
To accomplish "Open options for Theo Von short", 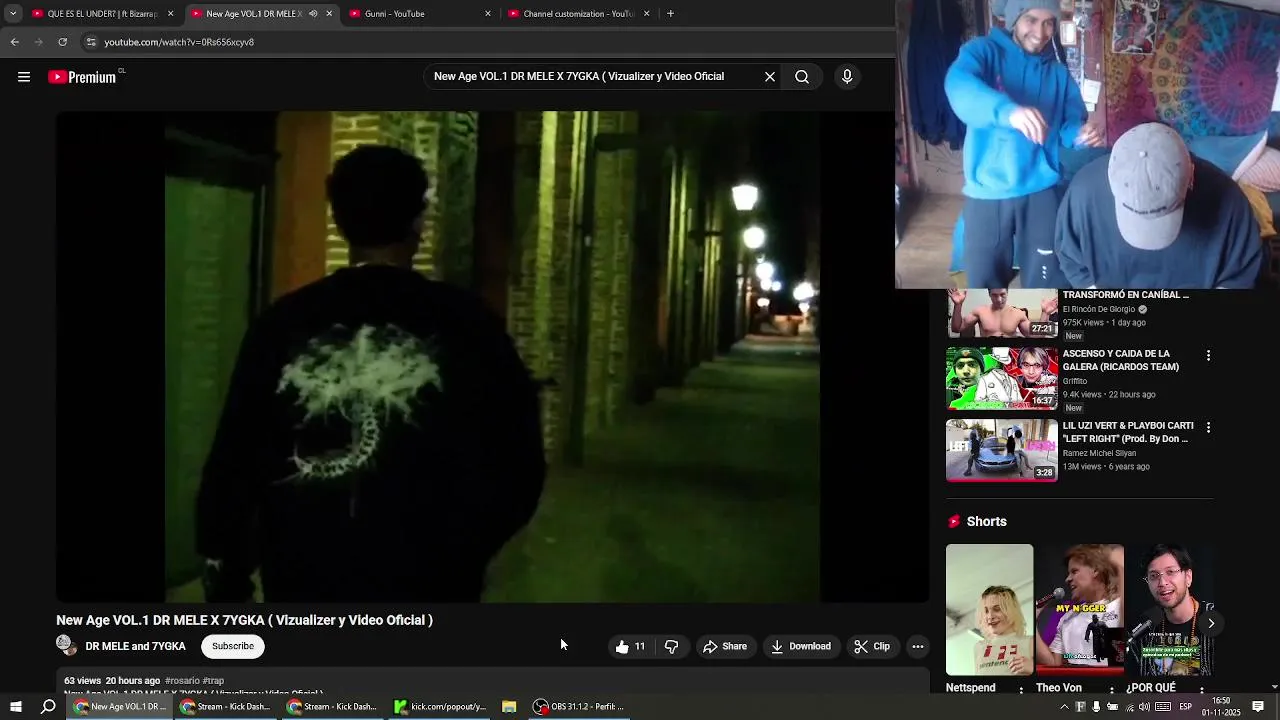I will pos(1111,689).
